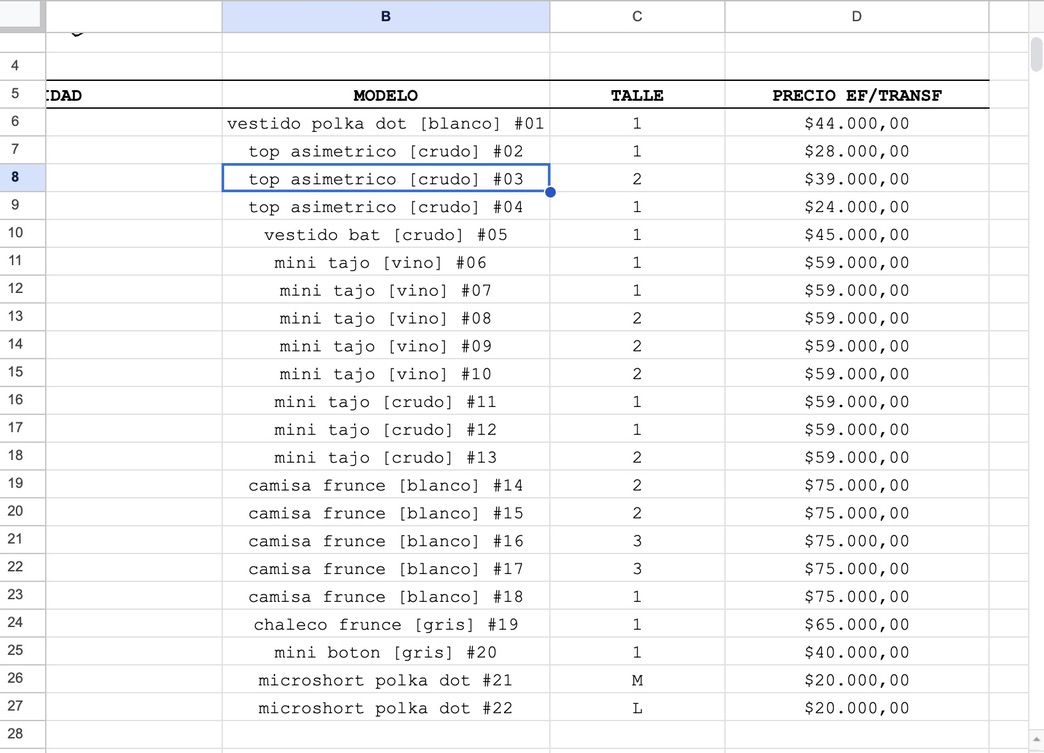Click the select-all corner box
Viewport: 1044px width, 753px height.
point(22,15)
